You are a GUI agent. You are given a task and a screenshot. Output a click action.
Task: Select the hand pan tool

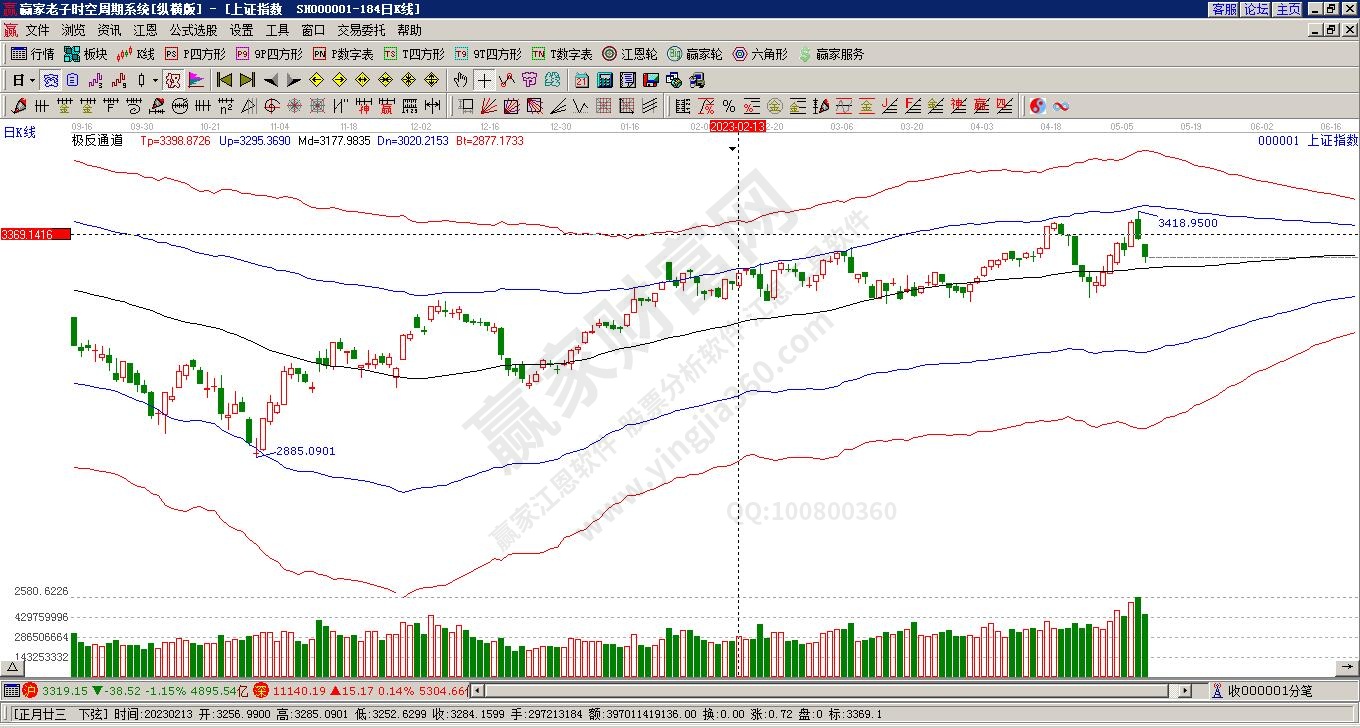pyautogui.click(x=460, y=80)
